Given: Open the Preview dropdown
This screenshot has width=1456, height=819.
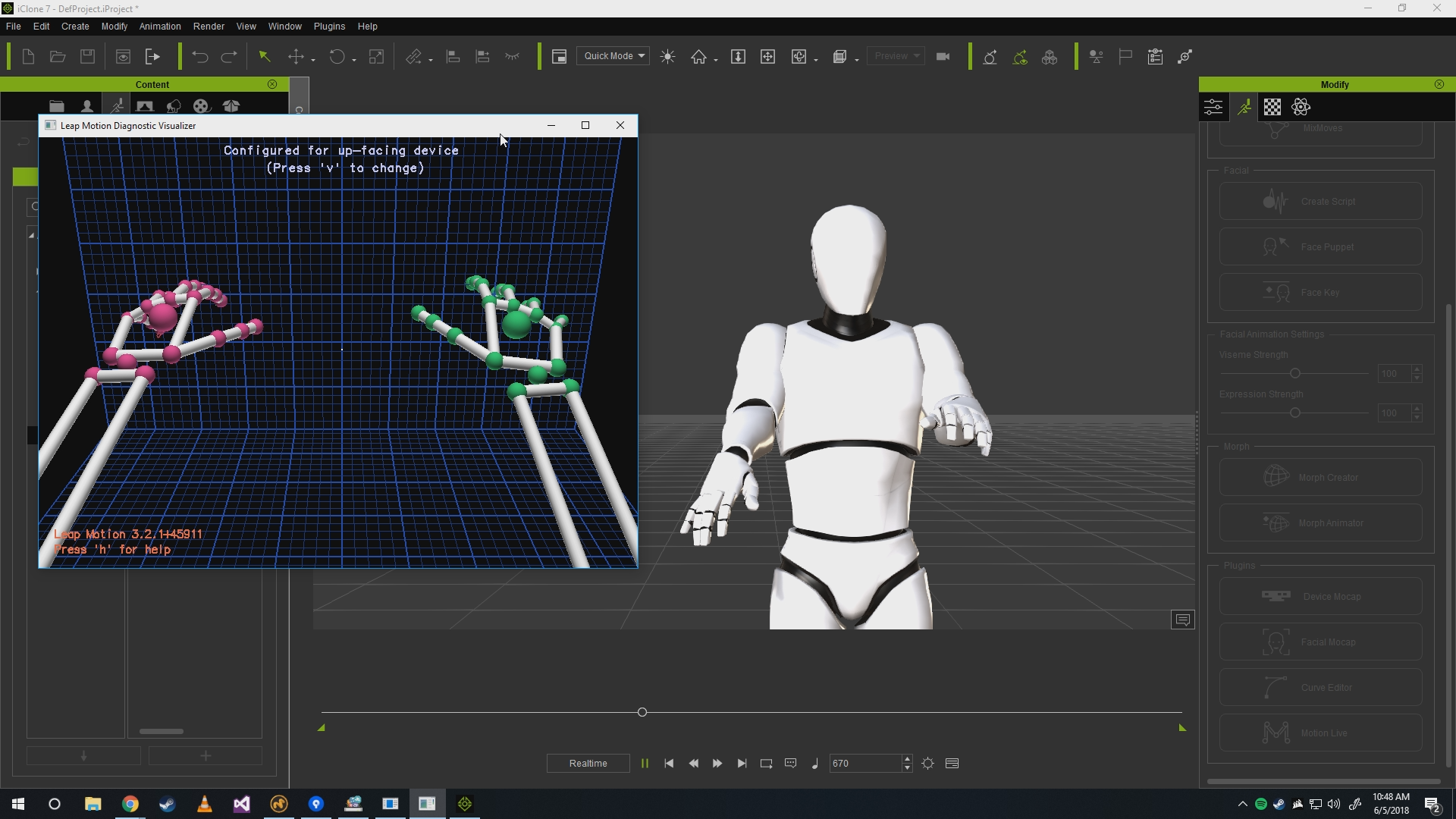Looking at the screenshot, I should pyautogui.click(x=896, y=56).
